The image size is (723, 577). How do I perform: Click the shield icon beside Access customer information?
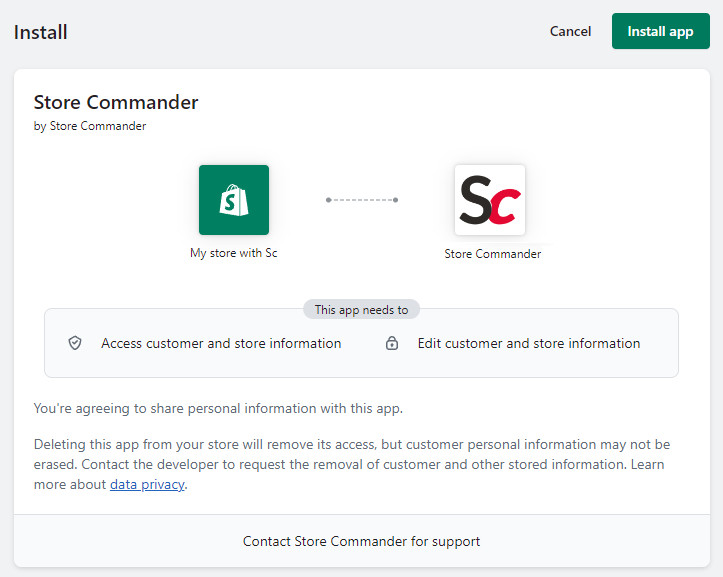point(75,343)
